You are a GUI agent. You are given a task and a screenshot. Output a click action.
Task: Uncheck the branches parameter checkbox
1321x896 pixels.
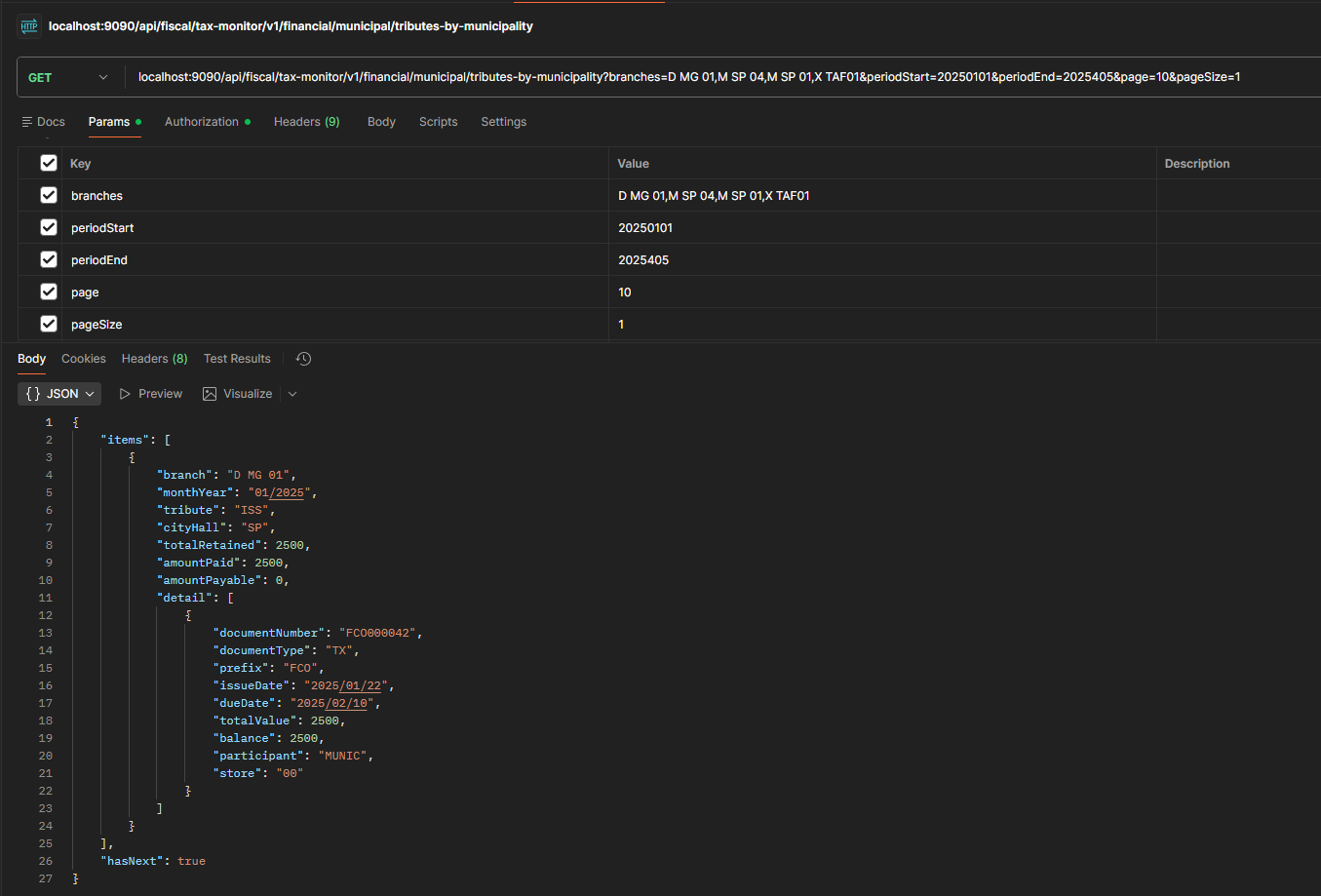[49, 195]
